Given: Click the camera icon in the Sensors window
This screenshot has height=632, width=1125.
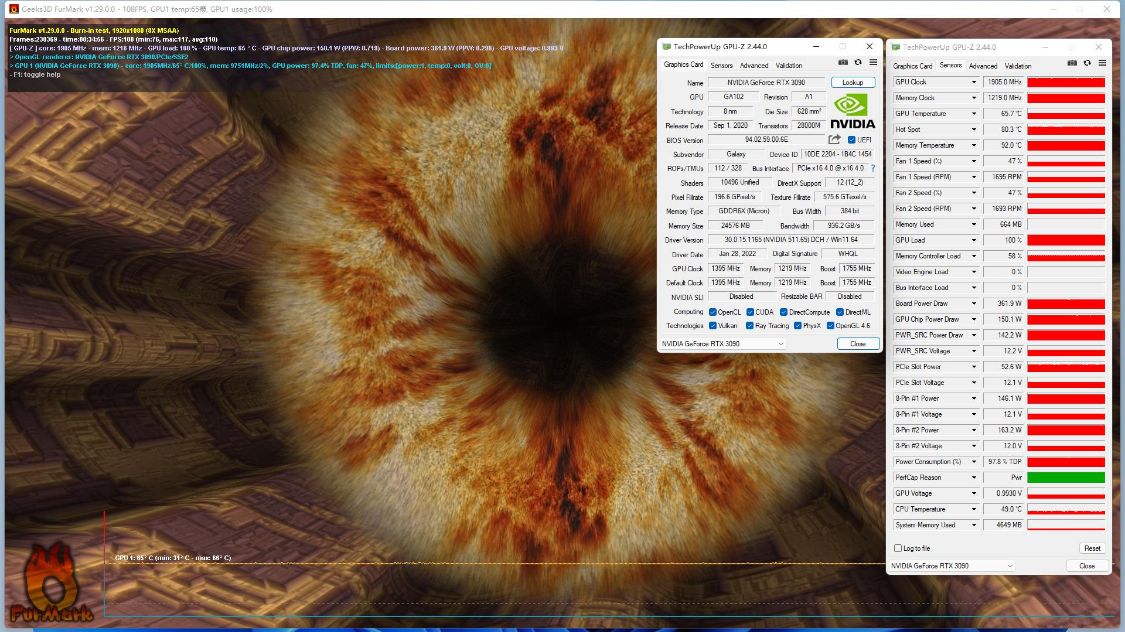Looking at the screenshot, I should click(x=1072, y=63).
